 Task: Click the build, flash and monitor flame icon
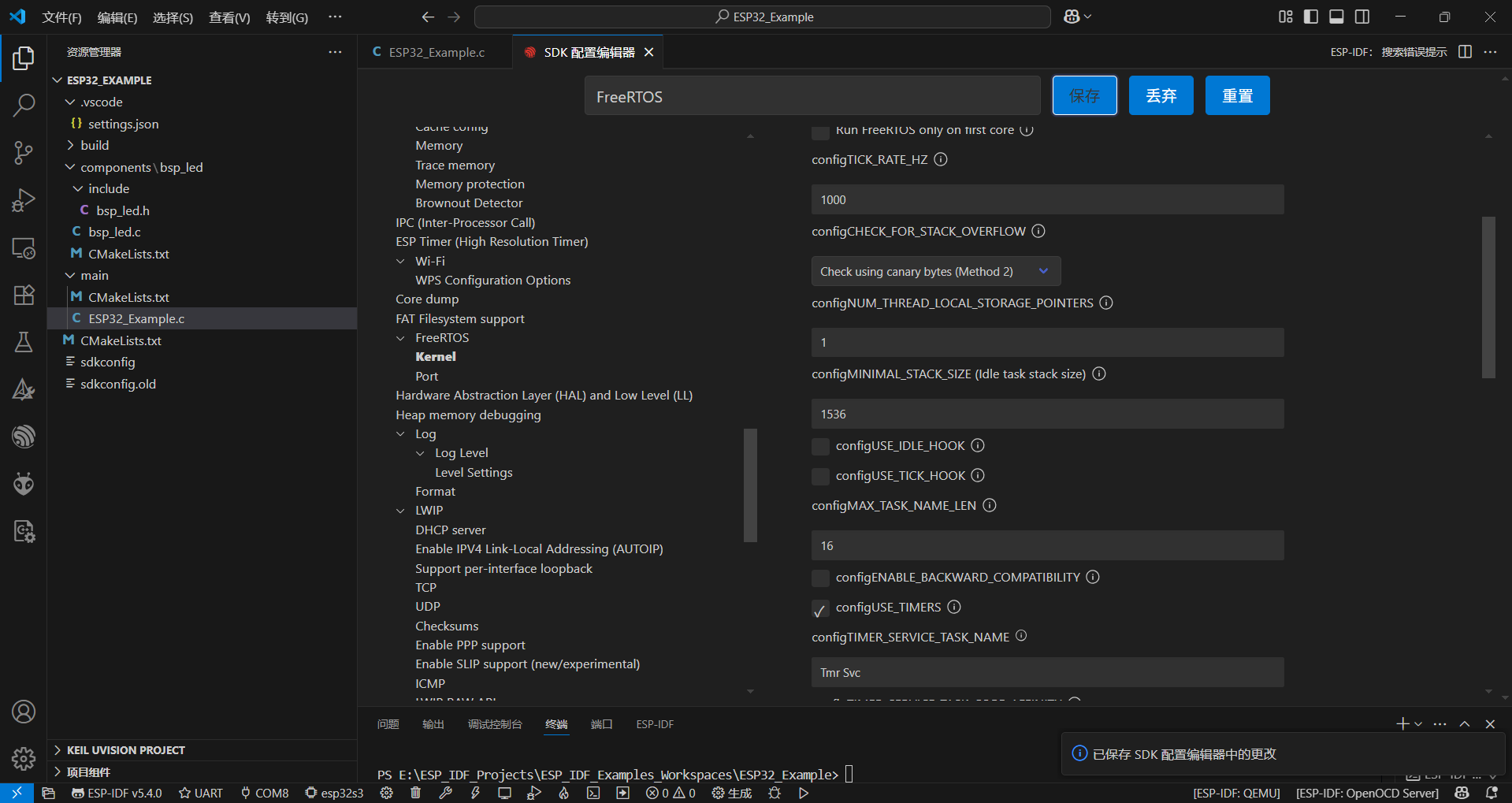(x=563, y=793)
